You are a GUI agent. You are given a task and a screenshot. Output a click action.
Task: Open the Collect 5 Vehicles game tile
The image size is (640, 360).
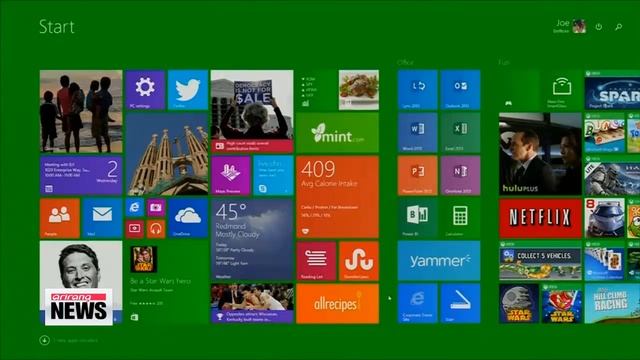pos(540,261)
